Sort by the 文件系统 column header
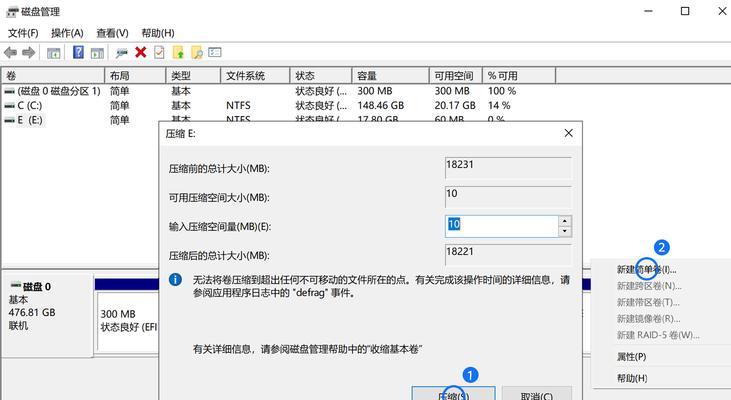Screen dimensions: 731x400 coord(255,76)
